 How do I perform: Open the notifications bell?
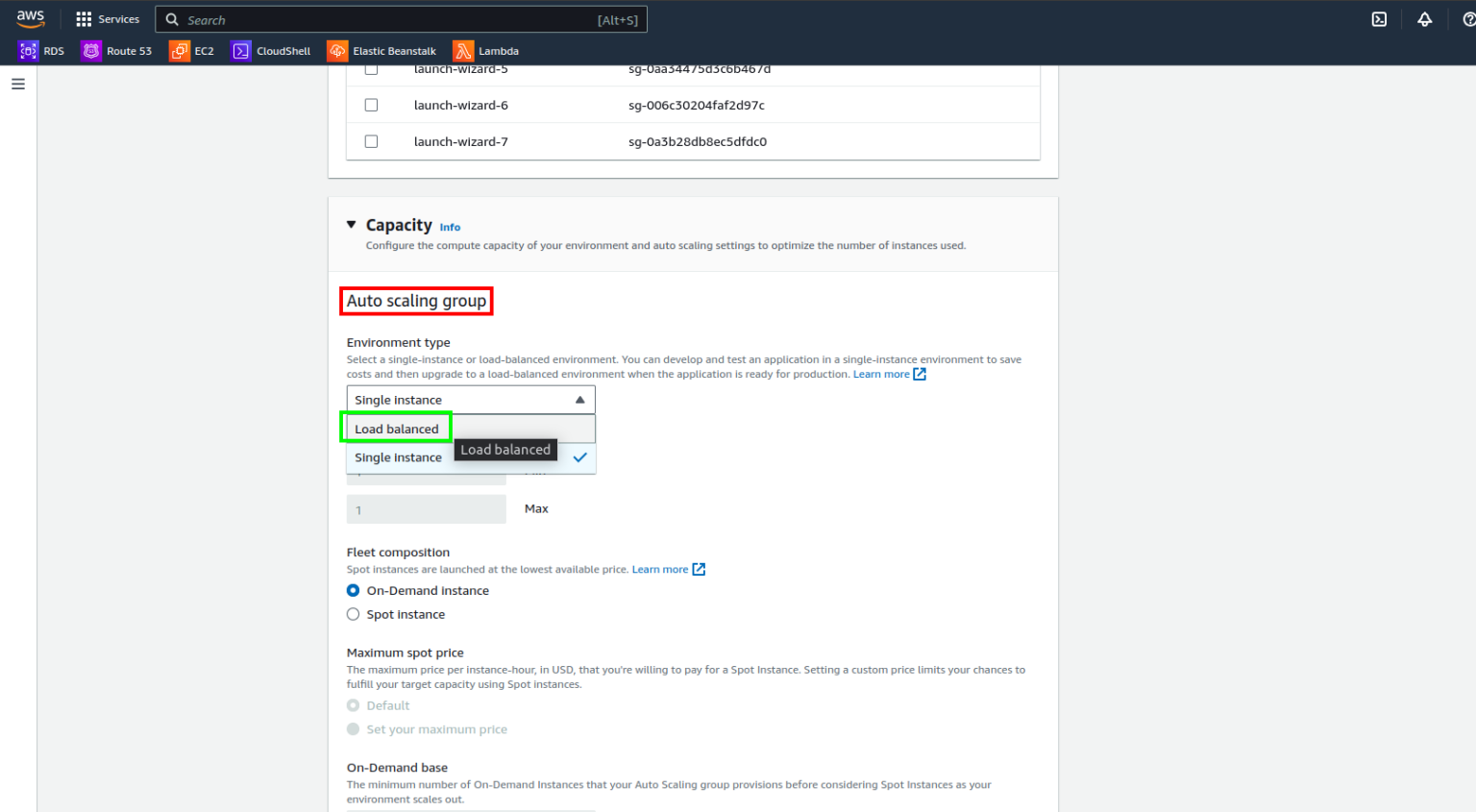click(1424, 18)
